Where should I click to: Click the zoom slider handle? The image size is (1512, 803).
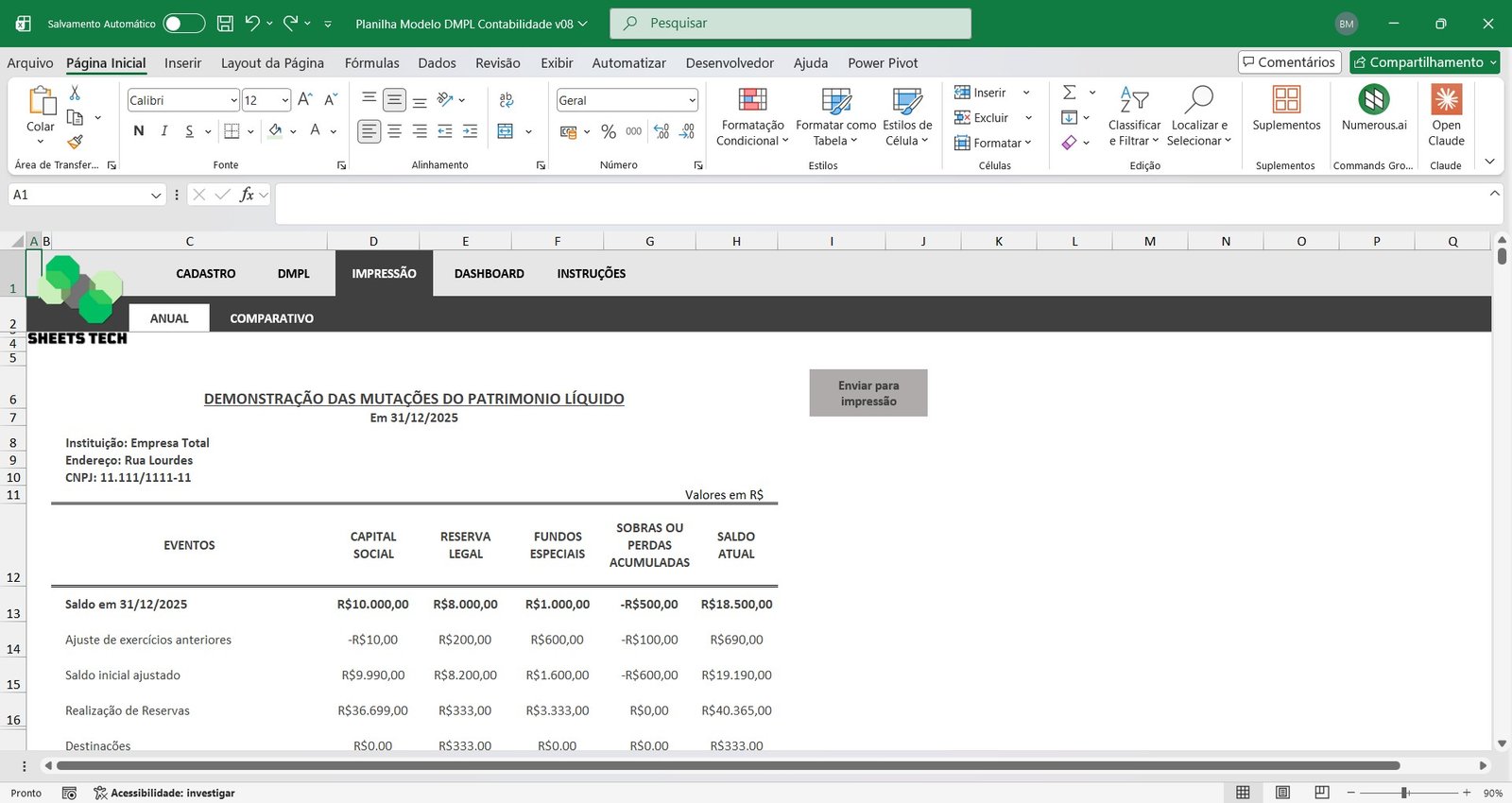(x=1405, y=793)
